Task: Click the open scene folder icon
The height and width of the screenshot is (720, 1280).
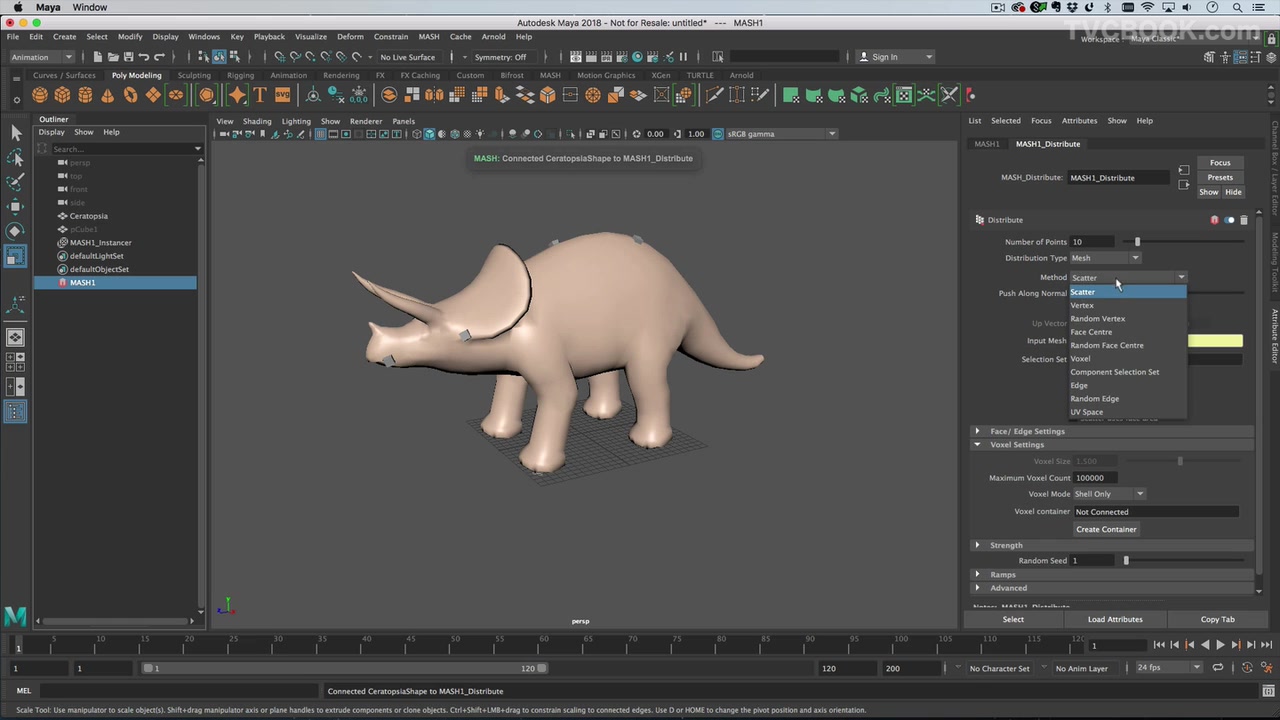Action: tap(113, 57)
